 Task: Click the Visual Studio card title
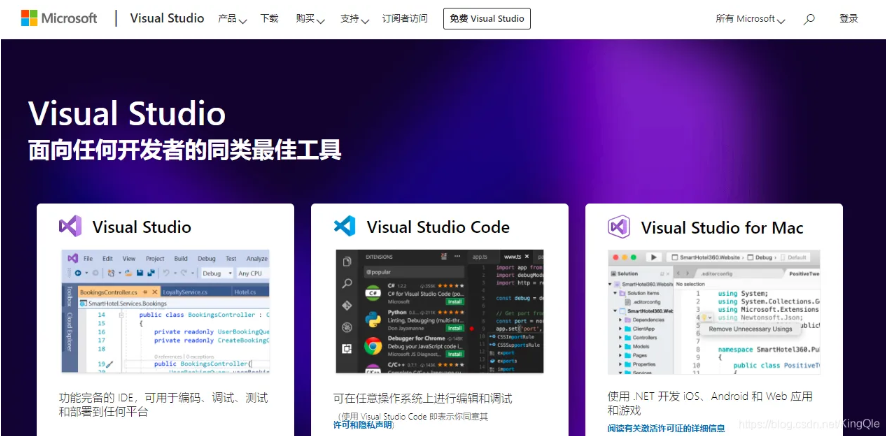pos(142,227)
